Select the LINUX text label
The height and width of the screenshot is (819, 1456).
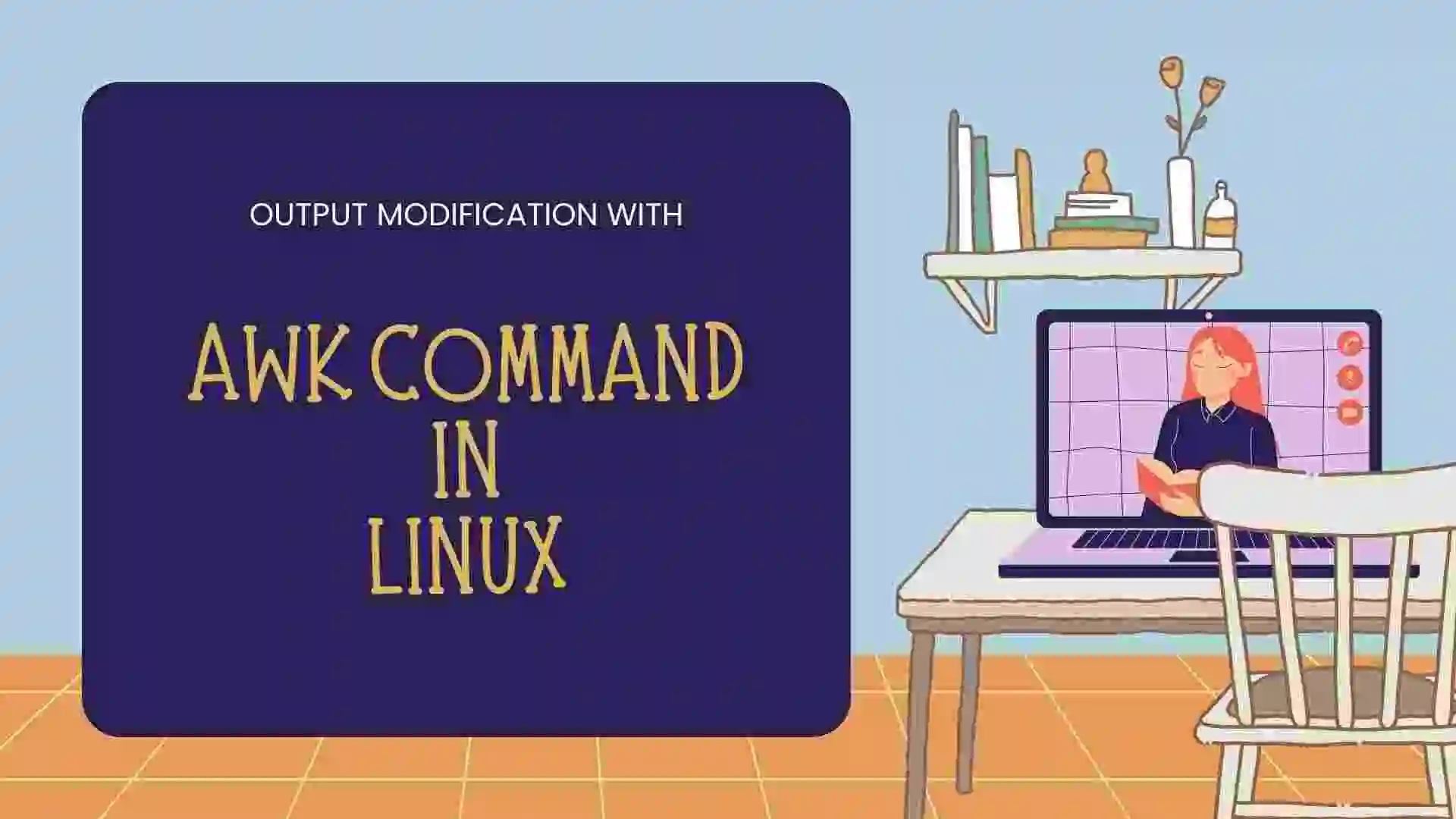(465, 556)
